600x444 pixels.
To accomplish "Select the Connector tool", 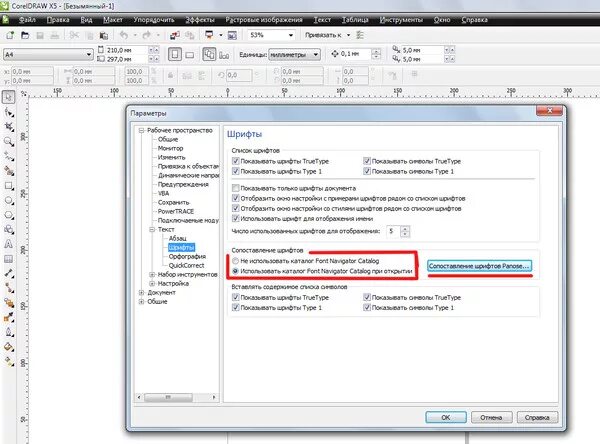I will click(9, 288).
